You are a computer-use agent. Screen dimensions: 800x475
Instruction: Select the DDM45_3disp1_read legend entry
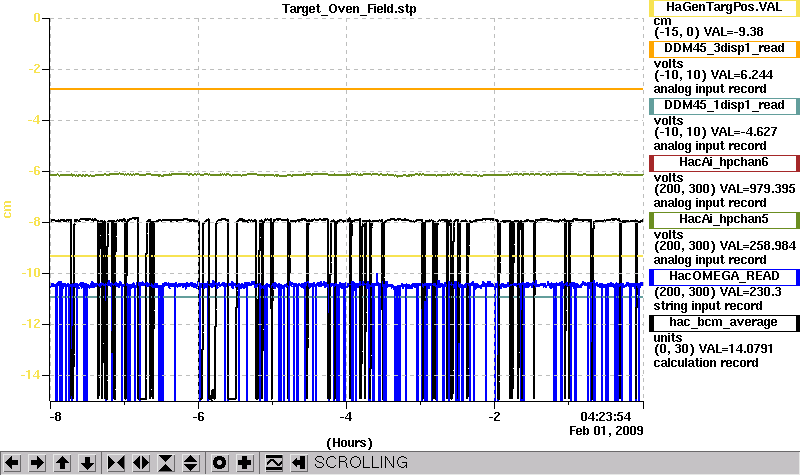pos(723,48)
